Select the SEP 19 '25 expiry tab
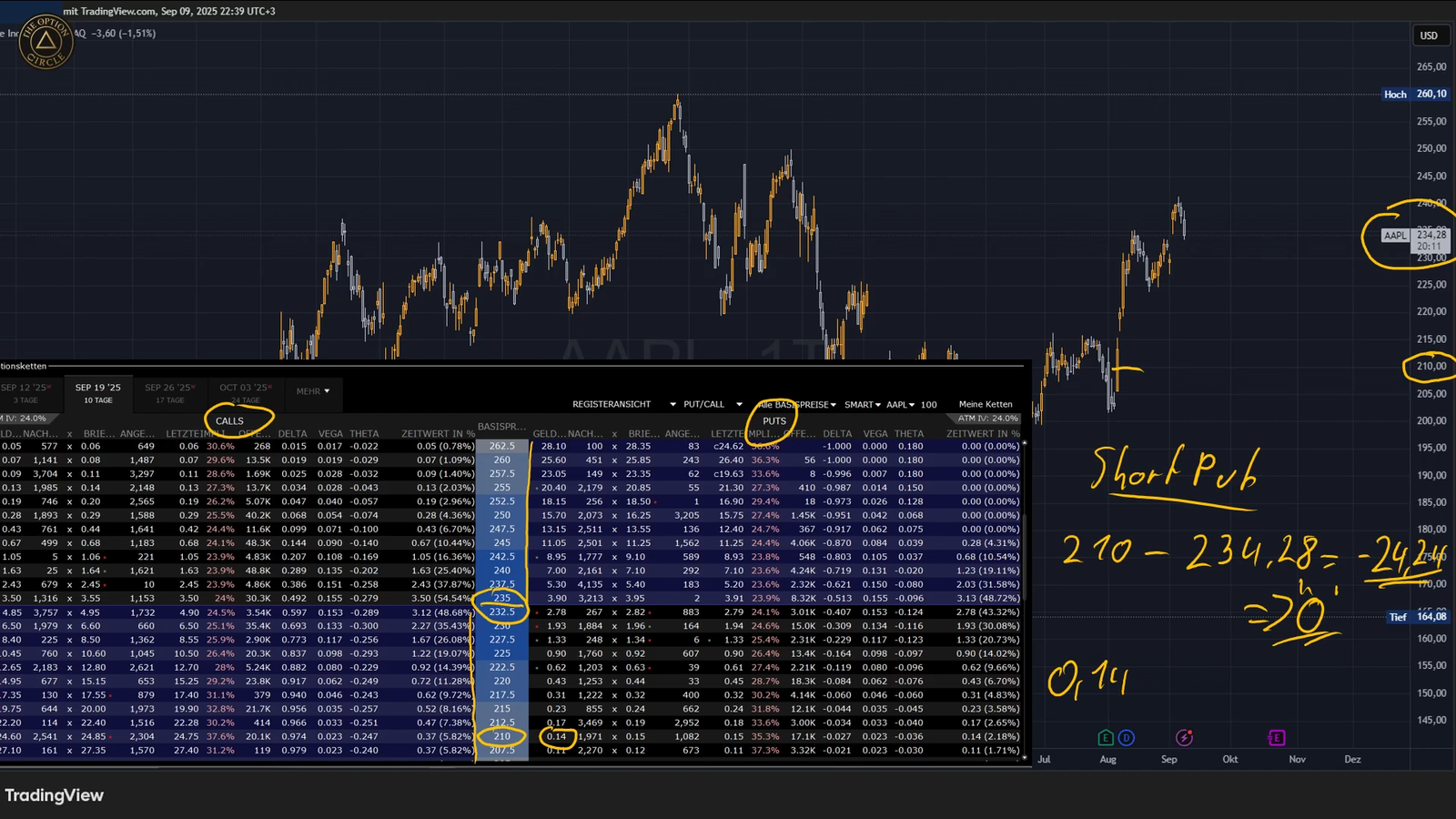 [x=97, y=392]
